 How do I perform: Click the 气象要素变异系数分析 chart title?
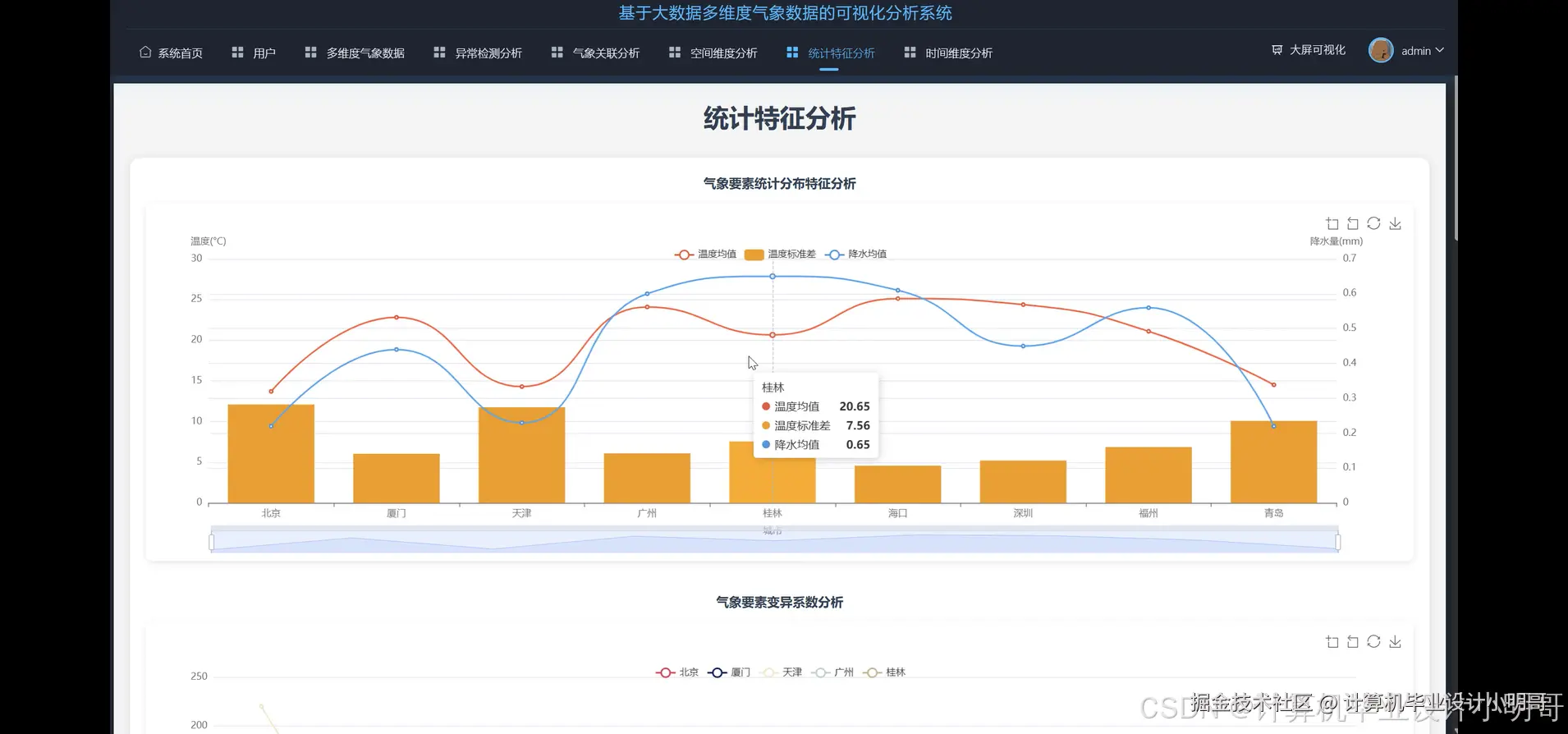pyautogui.click(x=779, y=603)
